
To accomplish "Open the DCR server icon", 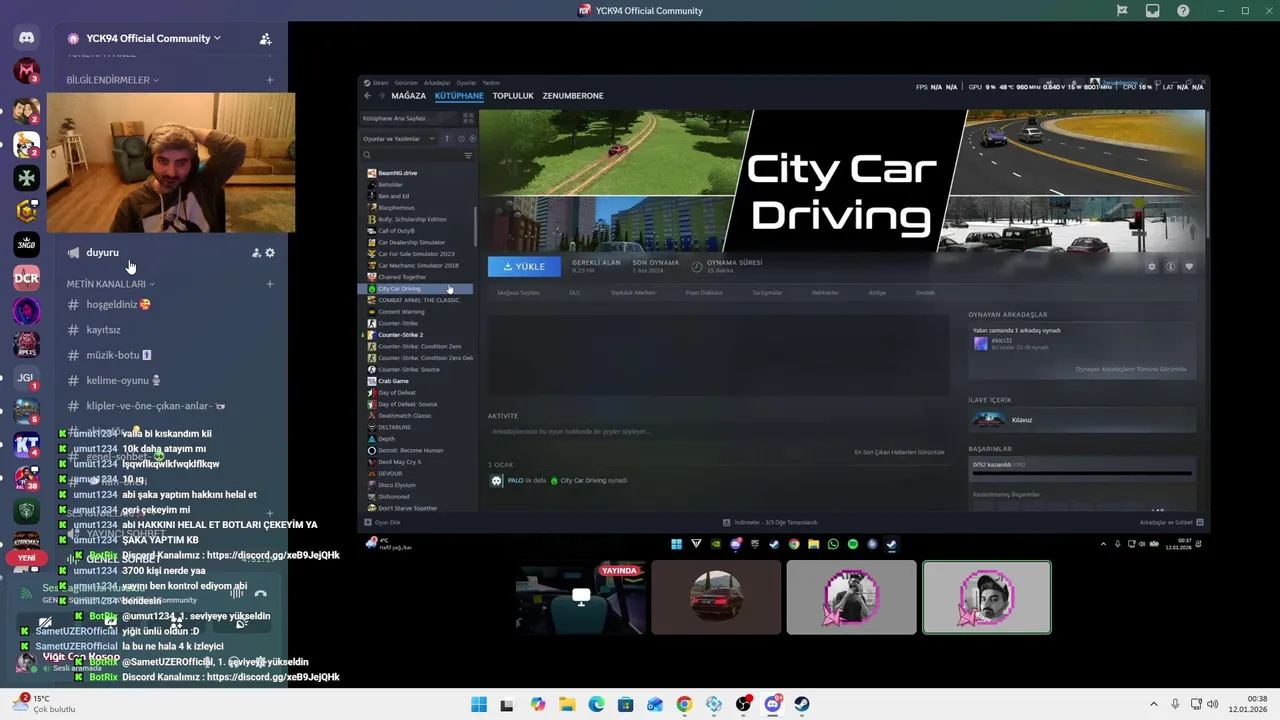I will pyautogui.click(x=27, y=278).
